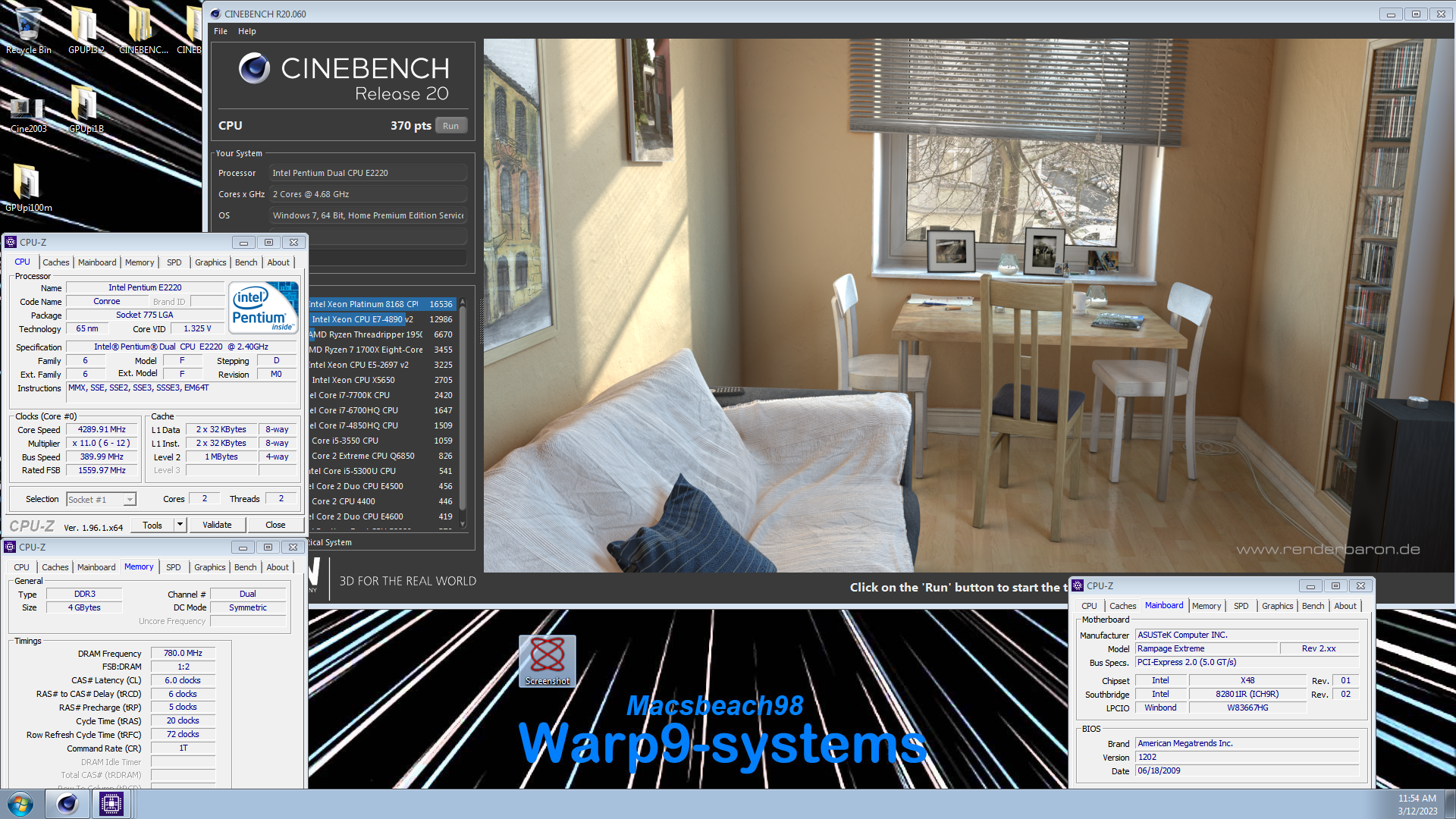
Task: Minimize the mainboard CPU-Z window
Action: coord(1310,585)
